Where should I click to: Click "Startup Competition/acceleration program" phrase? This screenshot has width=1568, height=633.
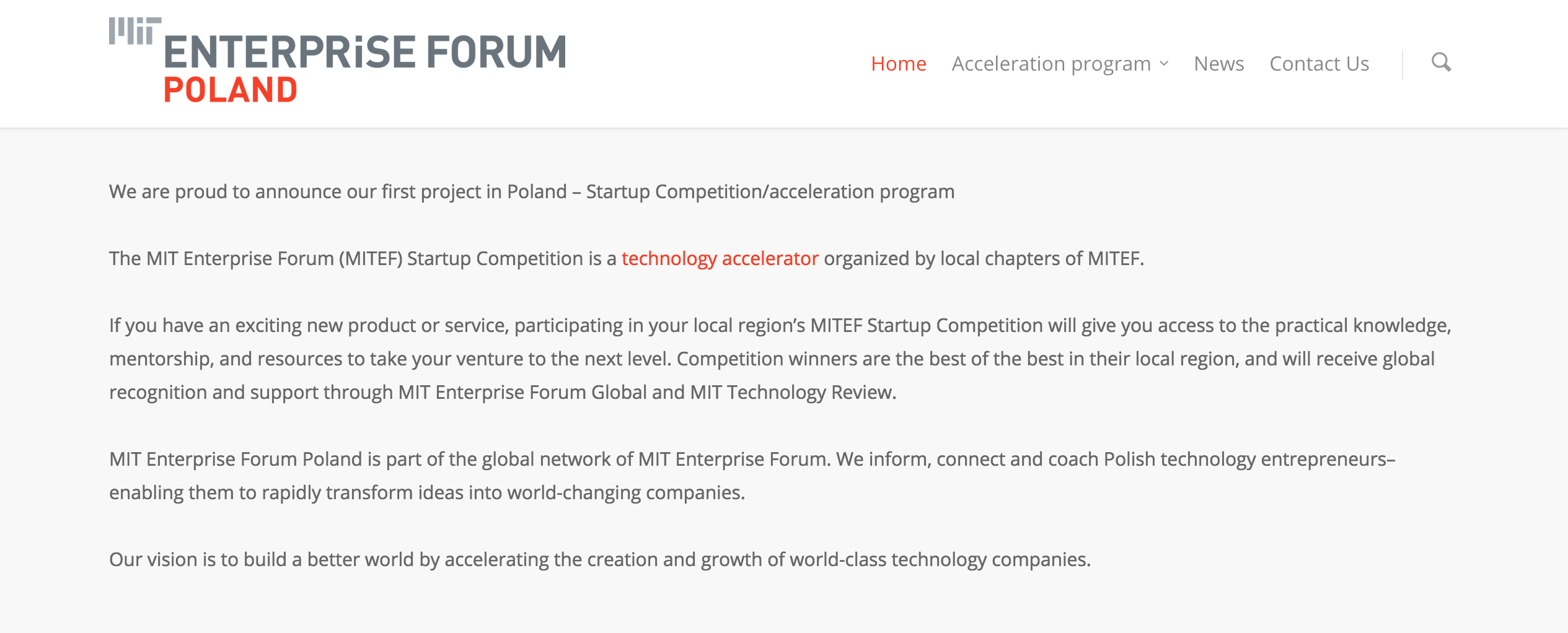(x=770, y=192)
